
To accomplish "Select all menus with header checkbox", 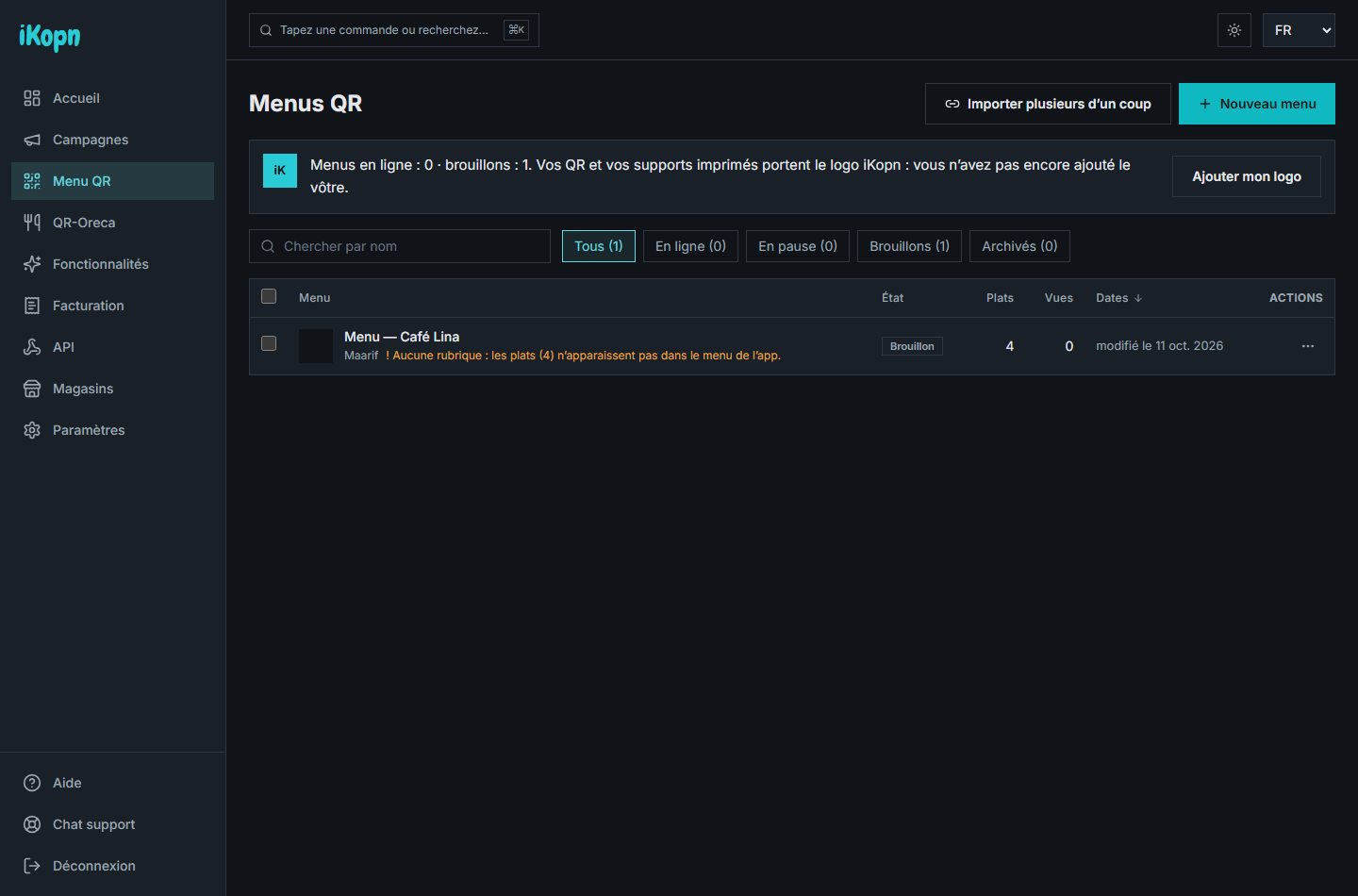I will pyautogui.click(x=269, y=296).
